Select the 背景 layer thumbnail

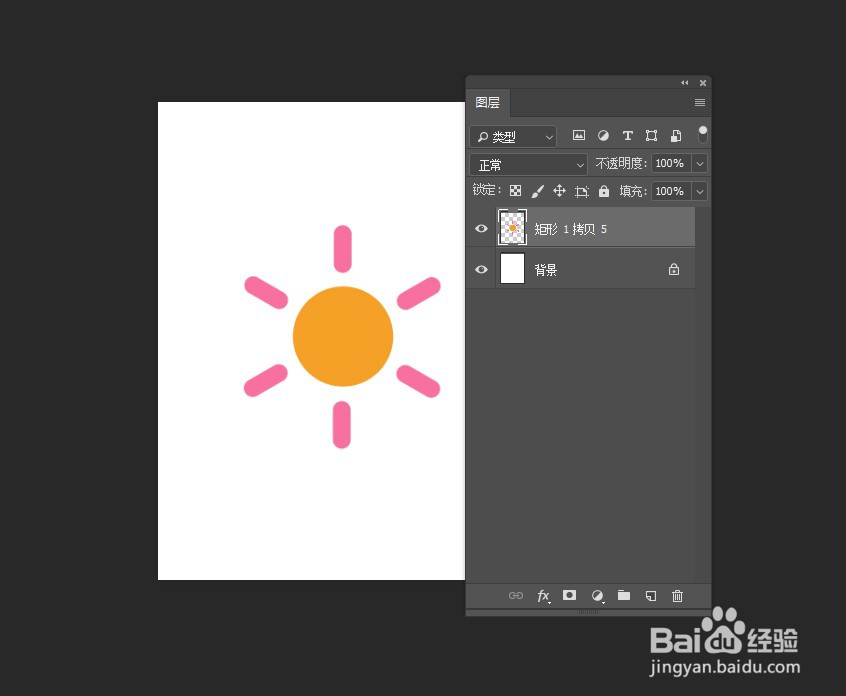pos(512,268)
